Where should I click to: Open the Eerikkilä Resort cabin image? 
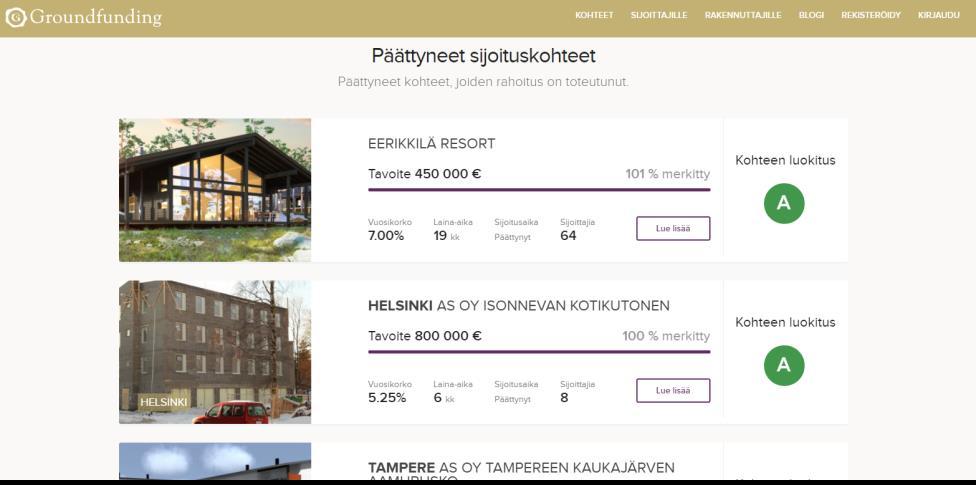215,190
